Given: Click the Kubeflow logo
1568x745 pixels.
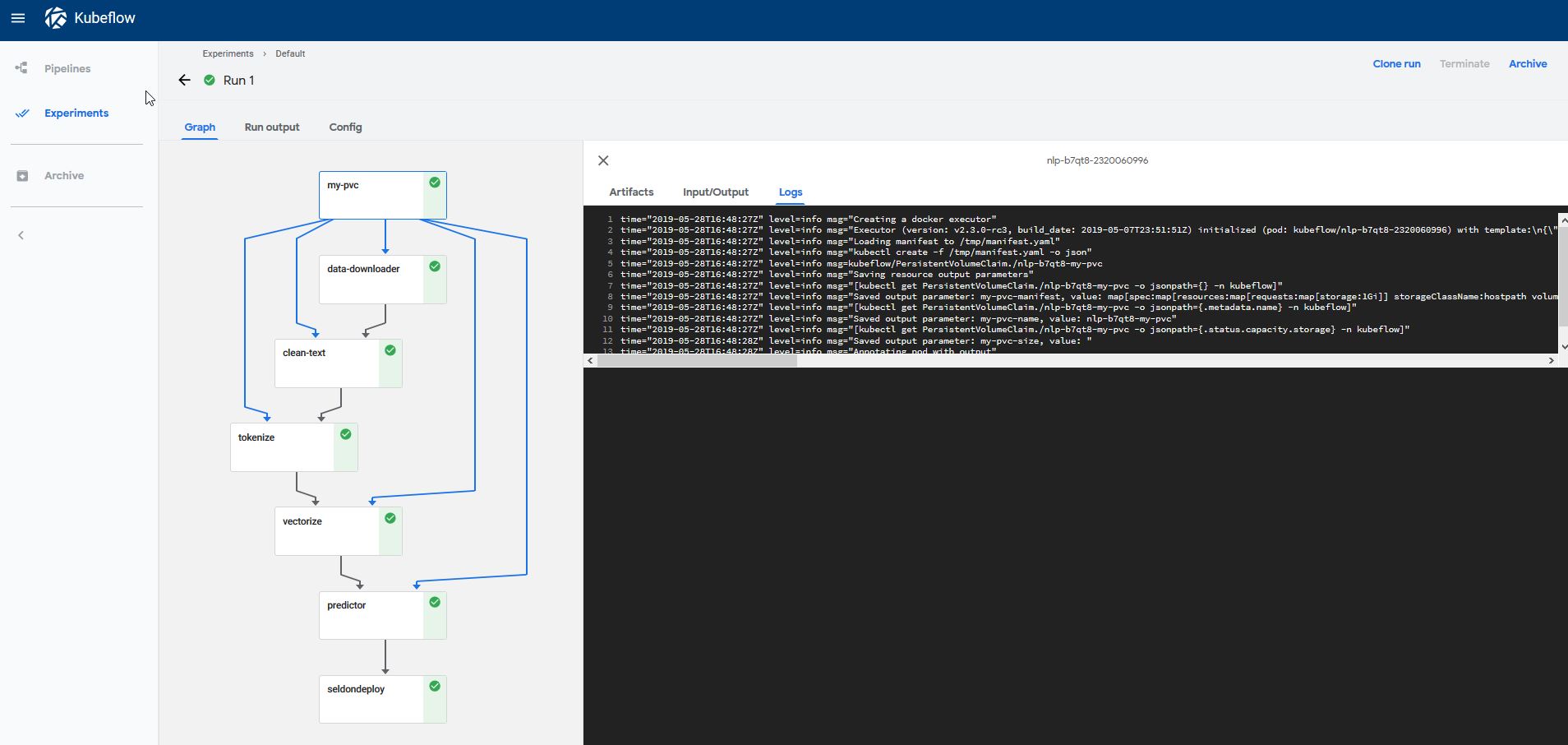Looking at the screenshot, I should point(57,17).
